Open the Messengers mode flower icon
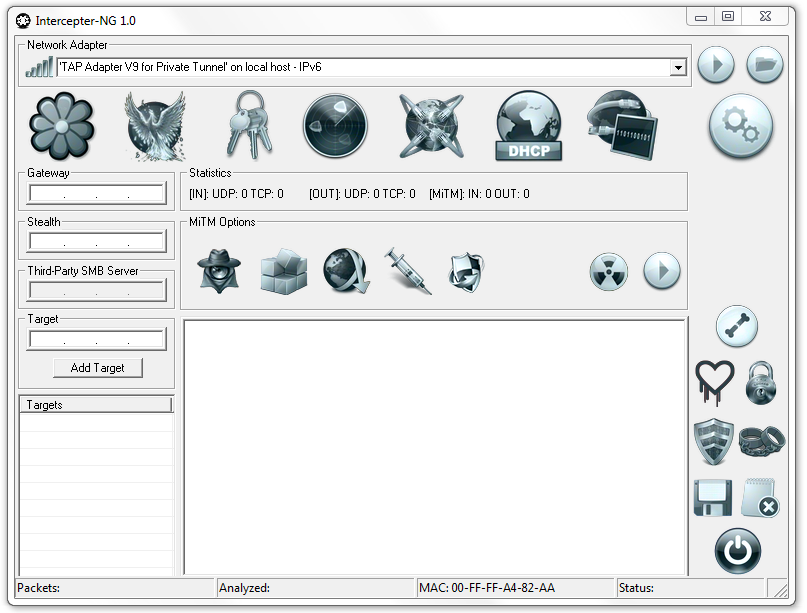807x613 pixels. [x=62, y=126]
